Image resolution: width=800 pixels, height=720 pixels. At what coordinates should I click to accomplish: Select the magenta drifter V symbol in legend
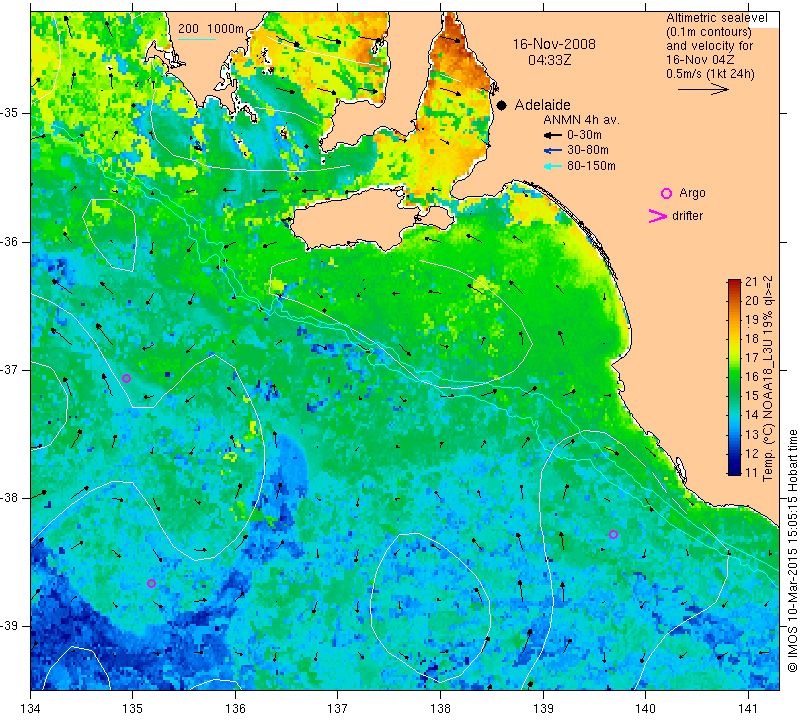coord(657,216)
